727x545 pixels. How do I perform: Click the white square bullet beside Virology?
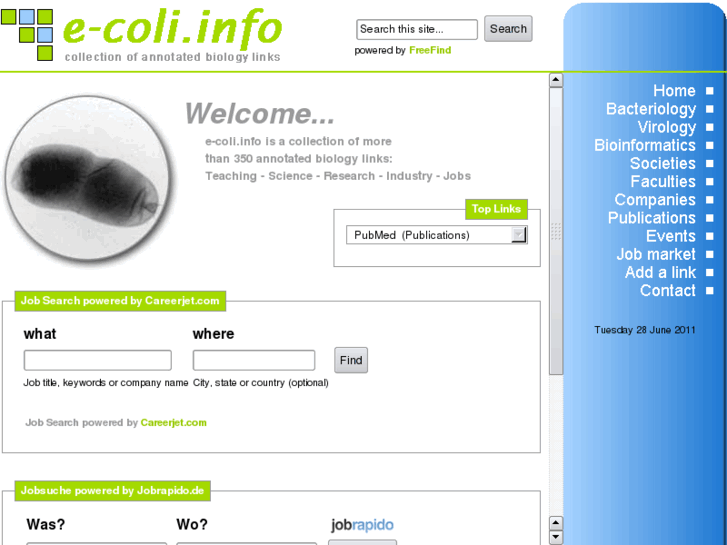point(709,127)
